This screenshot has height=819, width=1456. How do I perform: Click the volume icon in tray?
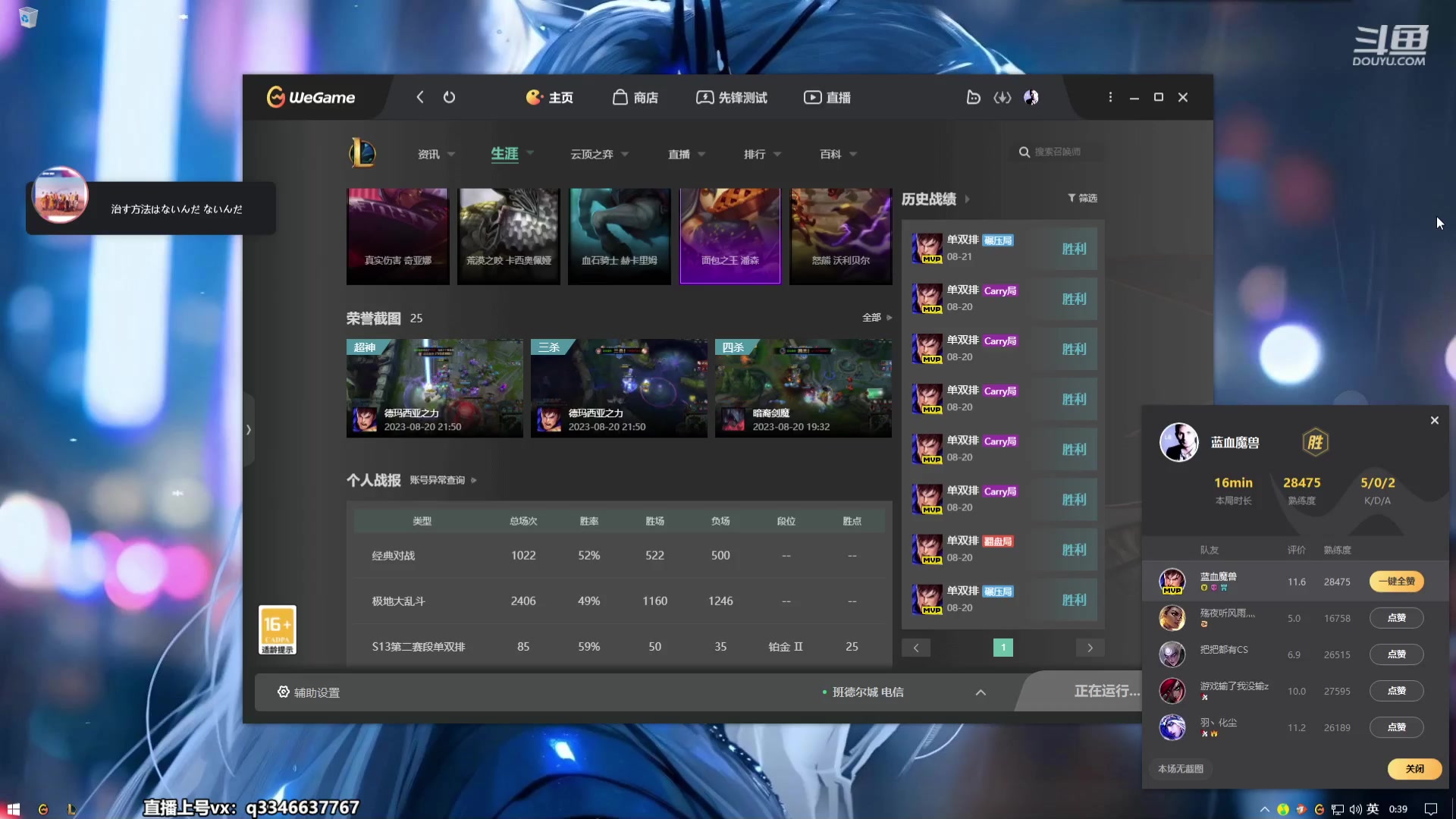pos(1355,809)
